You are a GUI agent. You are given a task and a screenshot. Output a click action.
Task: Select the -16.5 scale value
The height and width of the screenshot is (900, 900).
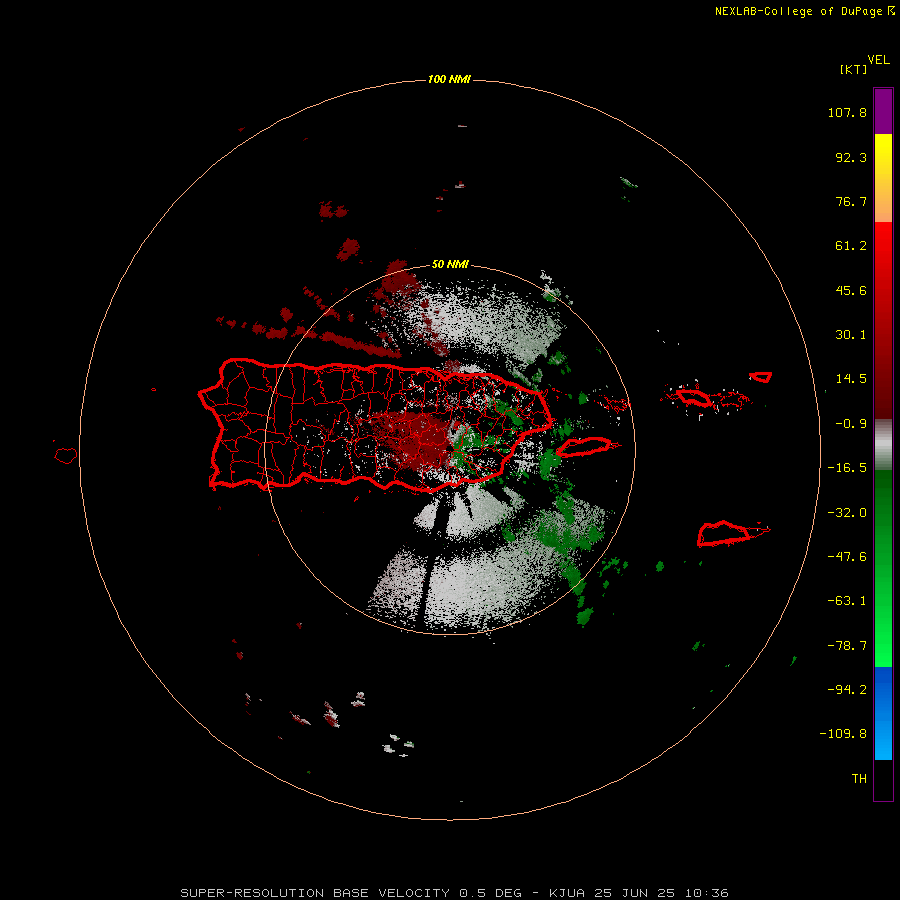[847, 468]
